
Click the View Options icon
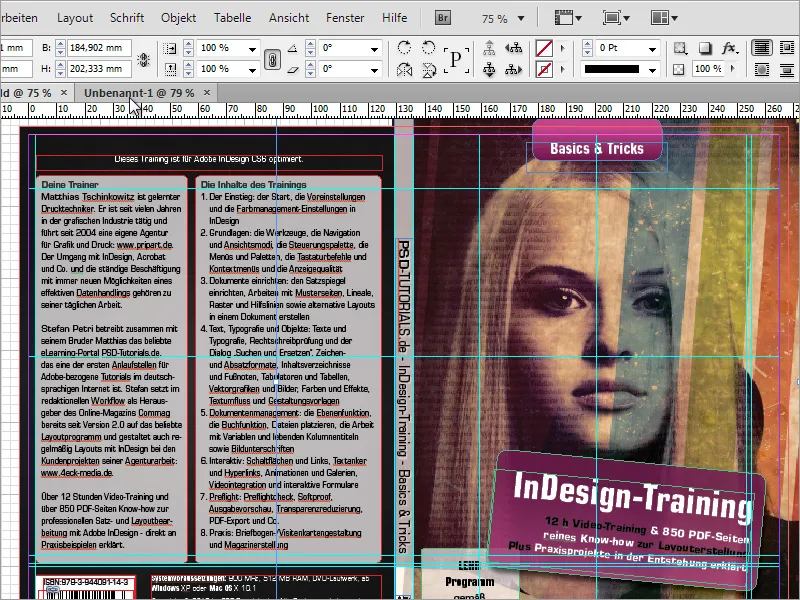pos(568,18)
